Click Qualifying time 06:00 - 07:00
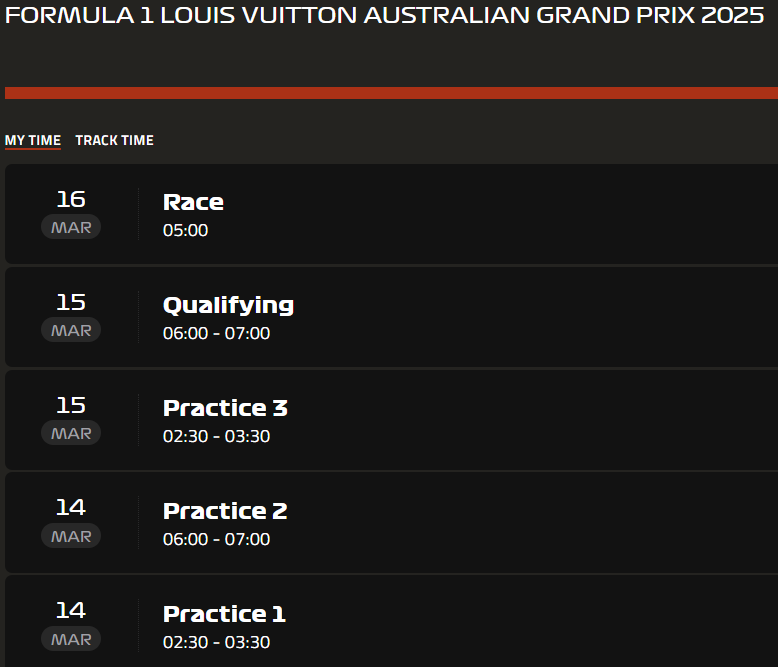The width and height of the screenshot is (778, 667). point(216,333)
